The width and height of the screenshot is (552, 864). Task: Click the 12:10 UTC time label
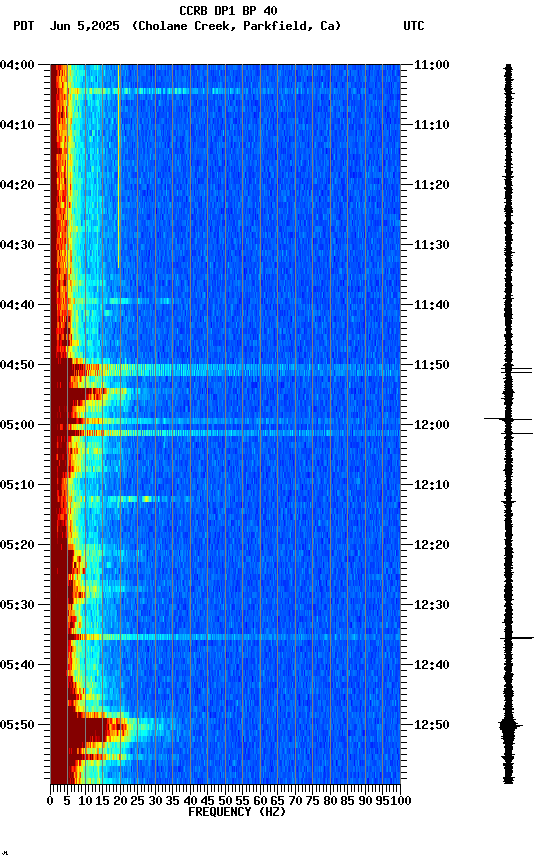click(432, 485)
